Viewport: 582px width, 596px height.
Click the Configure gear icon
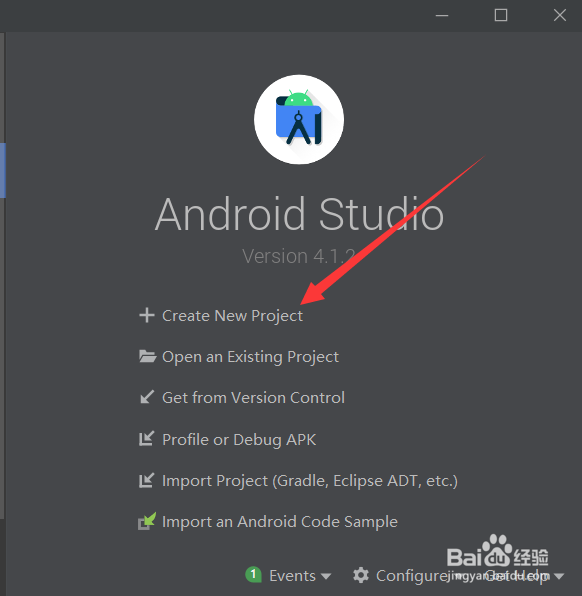coord(361,575)
